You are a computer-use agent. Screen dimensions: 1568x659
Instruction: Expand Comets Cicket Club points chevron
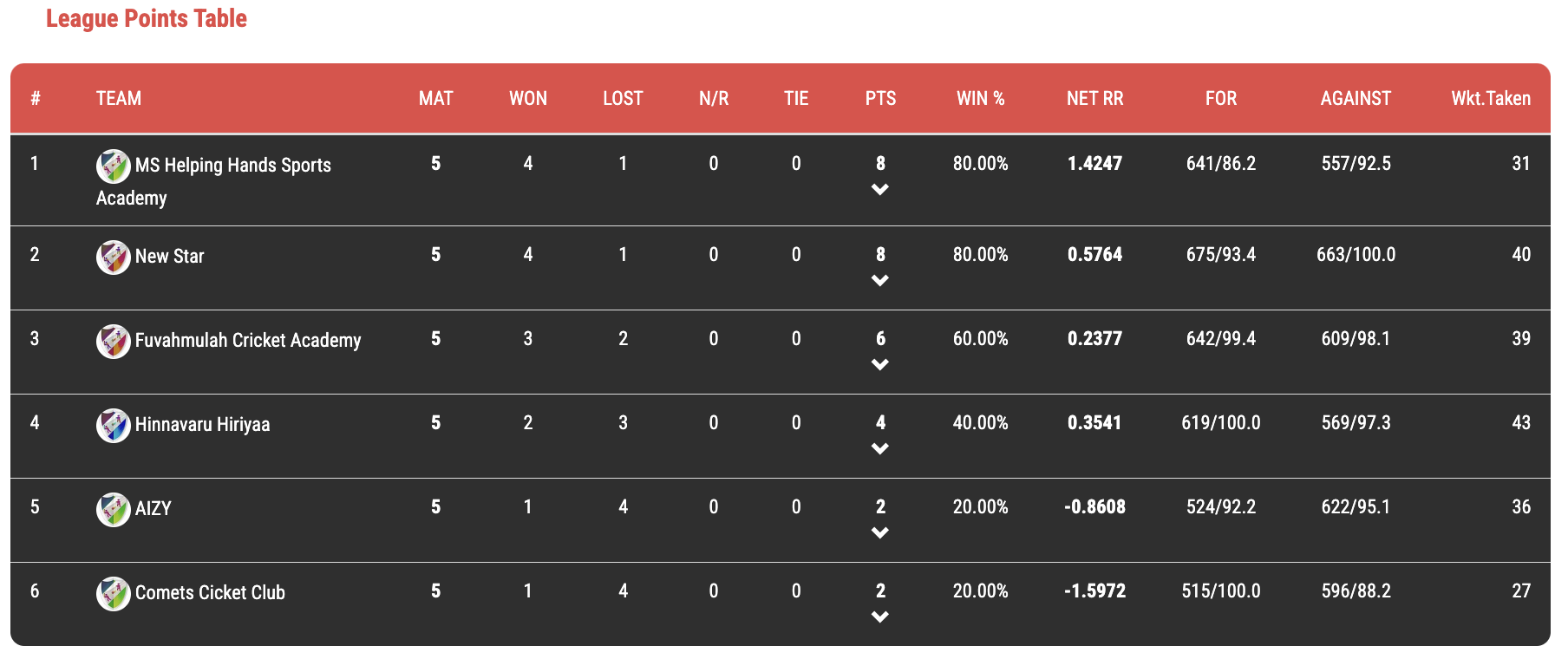tap(880, 617)
